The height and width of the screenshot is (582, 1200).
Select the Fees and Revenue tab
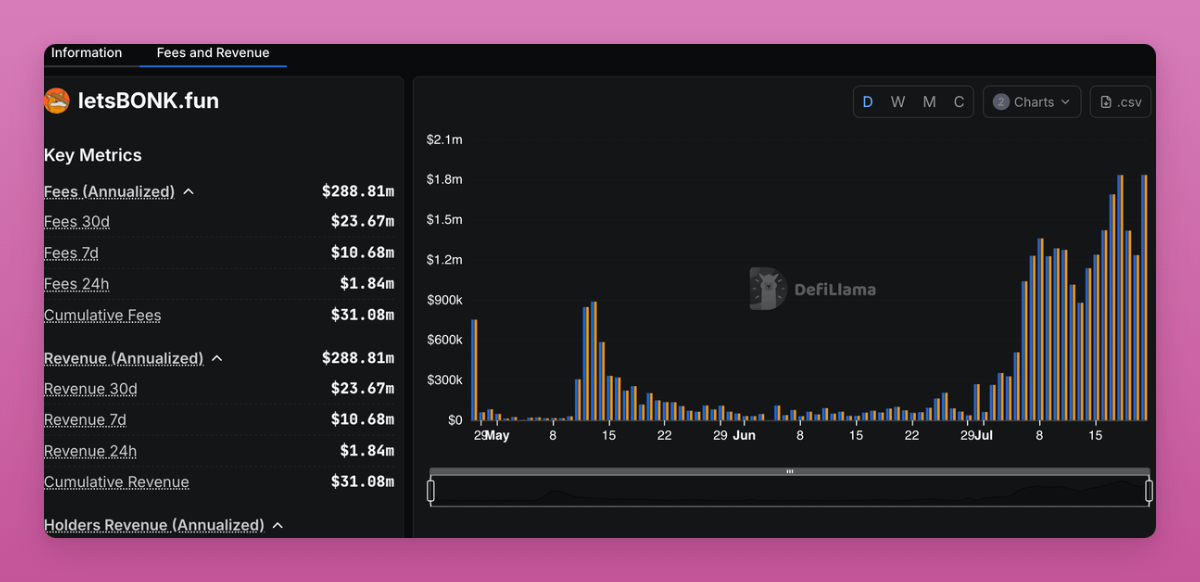213,53
